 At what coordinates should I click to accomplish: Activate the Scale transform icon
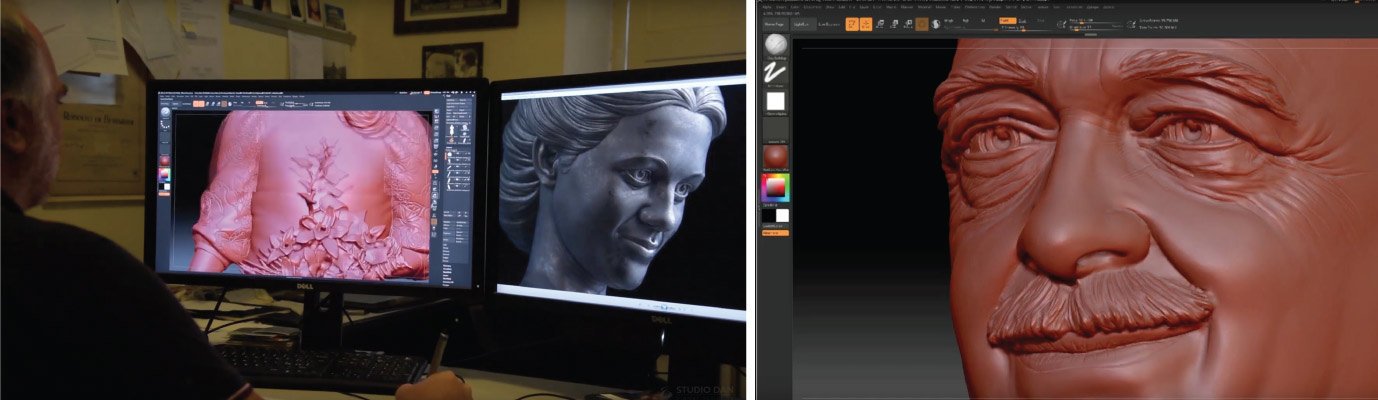(x=894, y=24)
